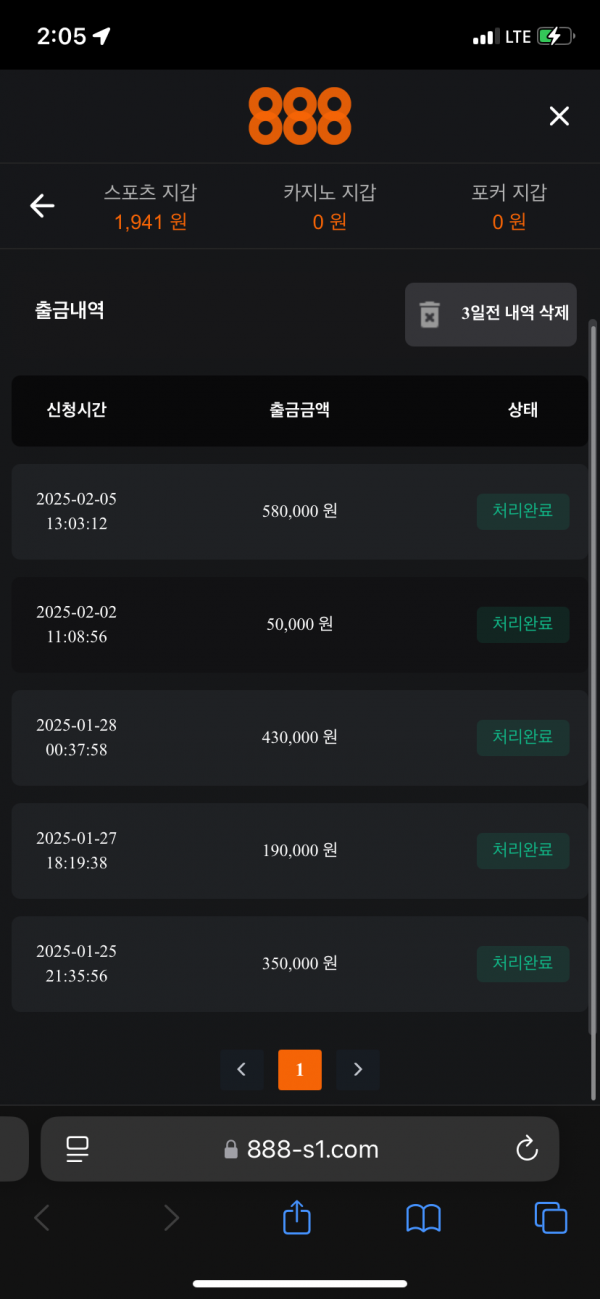Select page 1 in pagination
This screenshot has height=1299, width=600.
[x=300, y=1070]
